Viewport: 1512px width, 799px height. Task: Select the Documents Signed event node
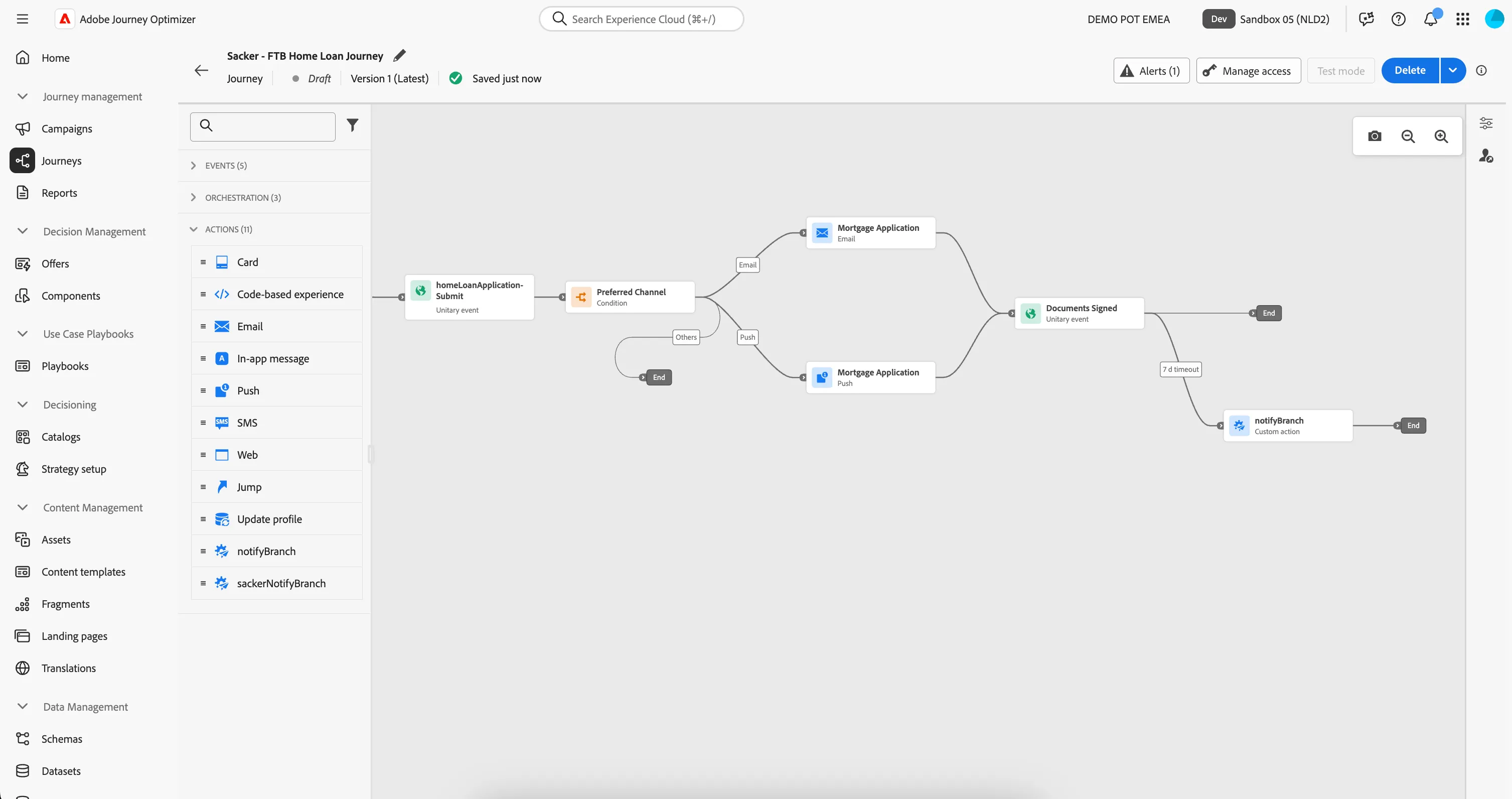pyautogui.click(x=1080, y=314)
